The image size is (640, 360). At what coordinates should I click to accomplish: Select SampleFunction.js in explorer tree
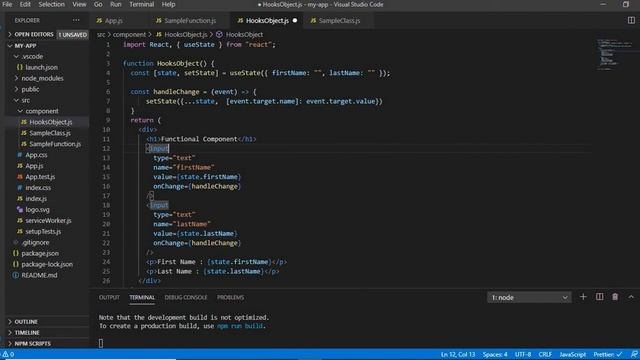click(55, 144)
